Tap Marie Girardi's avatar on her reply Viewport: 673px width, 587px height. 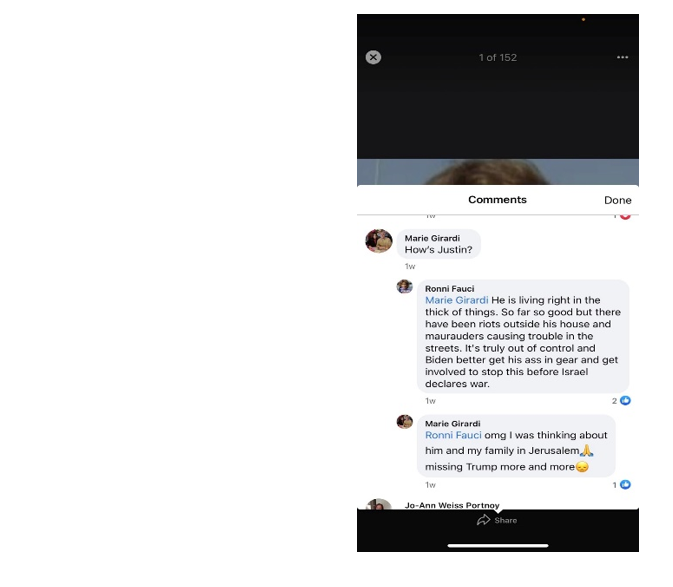pos(404,421)
